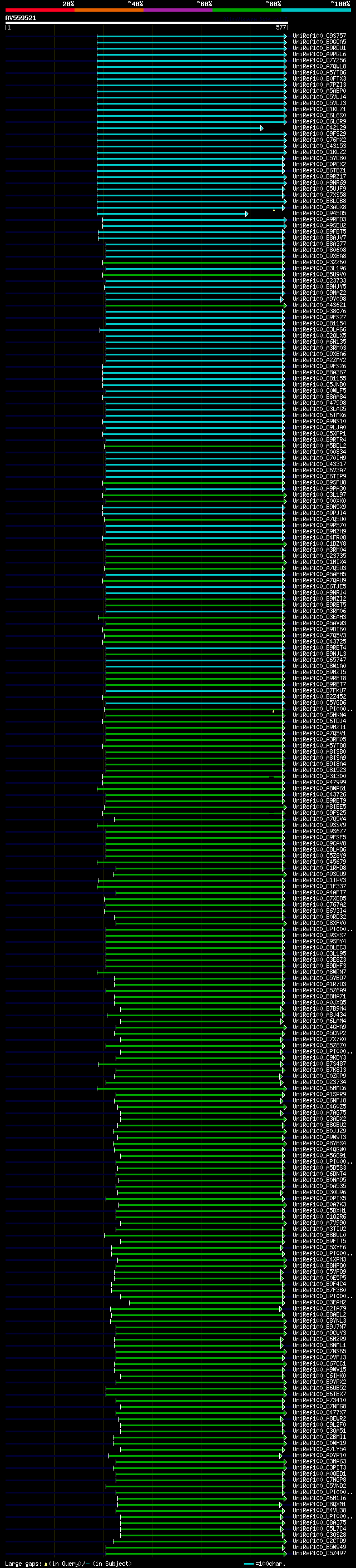Viewport: 356px width, 1568px height.
Task: Select hit label UniRef100_A9RMD3
Action: pyautogui.click(x=319, y=220)
